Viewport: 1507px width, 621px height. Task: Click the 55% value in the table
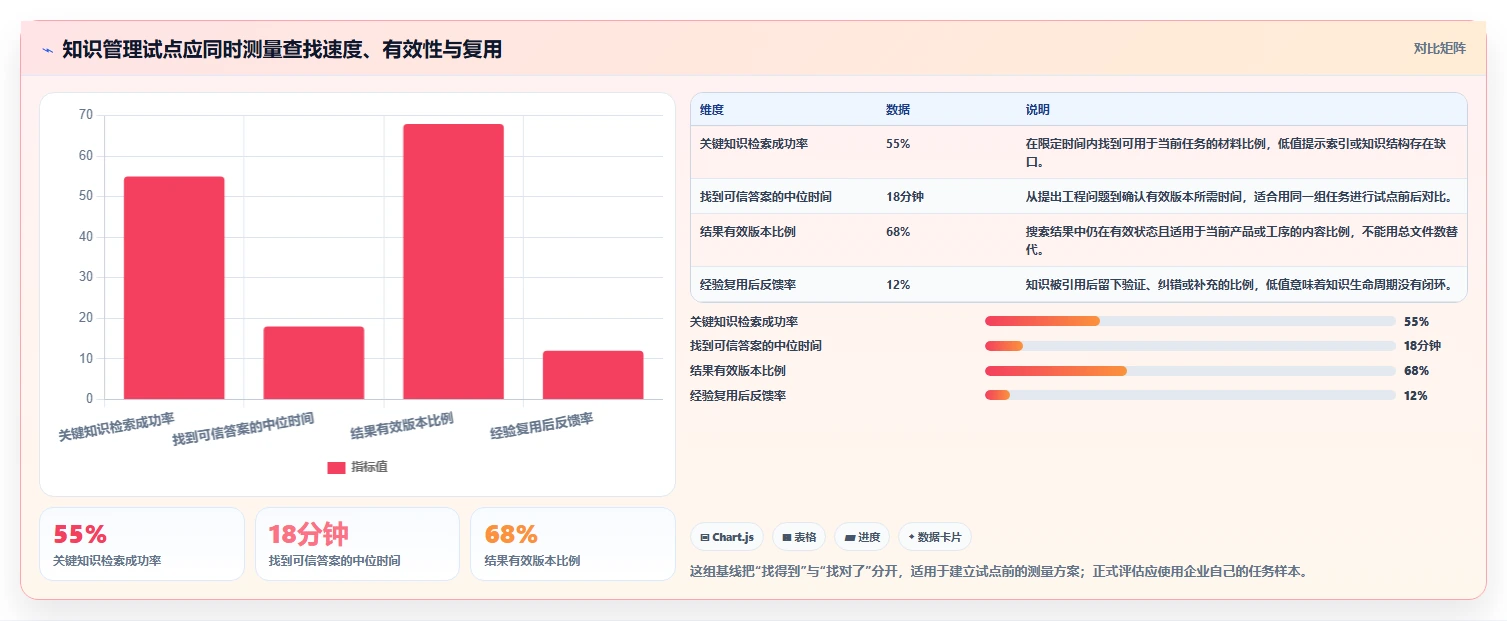pyautogui.click(x=898, y=144)
